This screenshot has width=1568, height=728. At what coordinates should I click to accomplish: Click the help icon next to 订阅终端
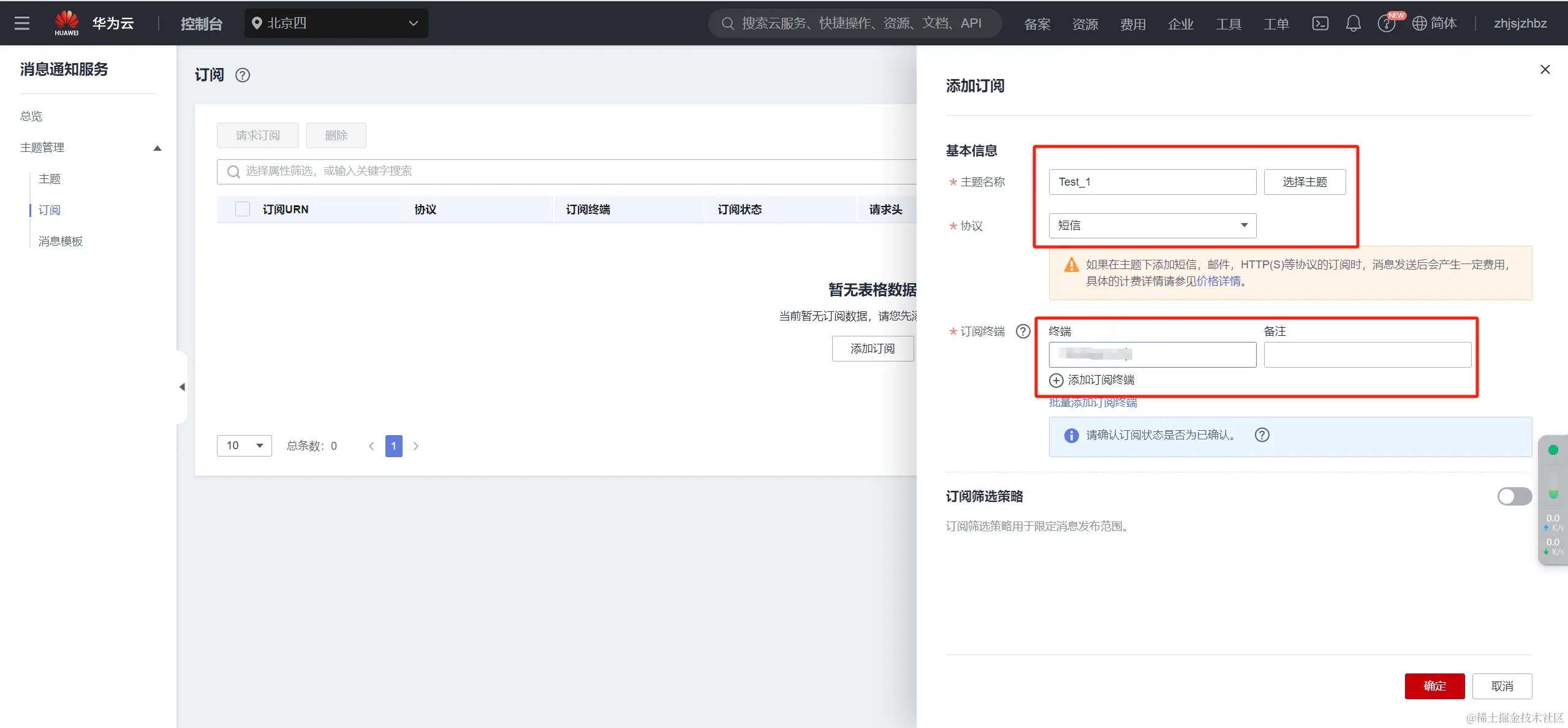point(1023,332)
